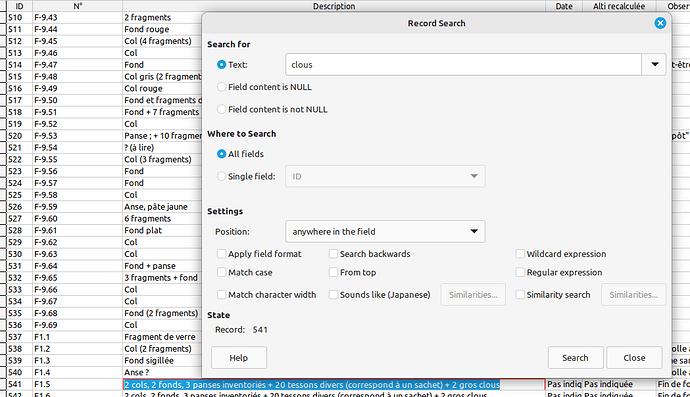The height and width of the screenshot is (397, 690).
Task: Click ID cell '520'
Action: click(19, 136)
